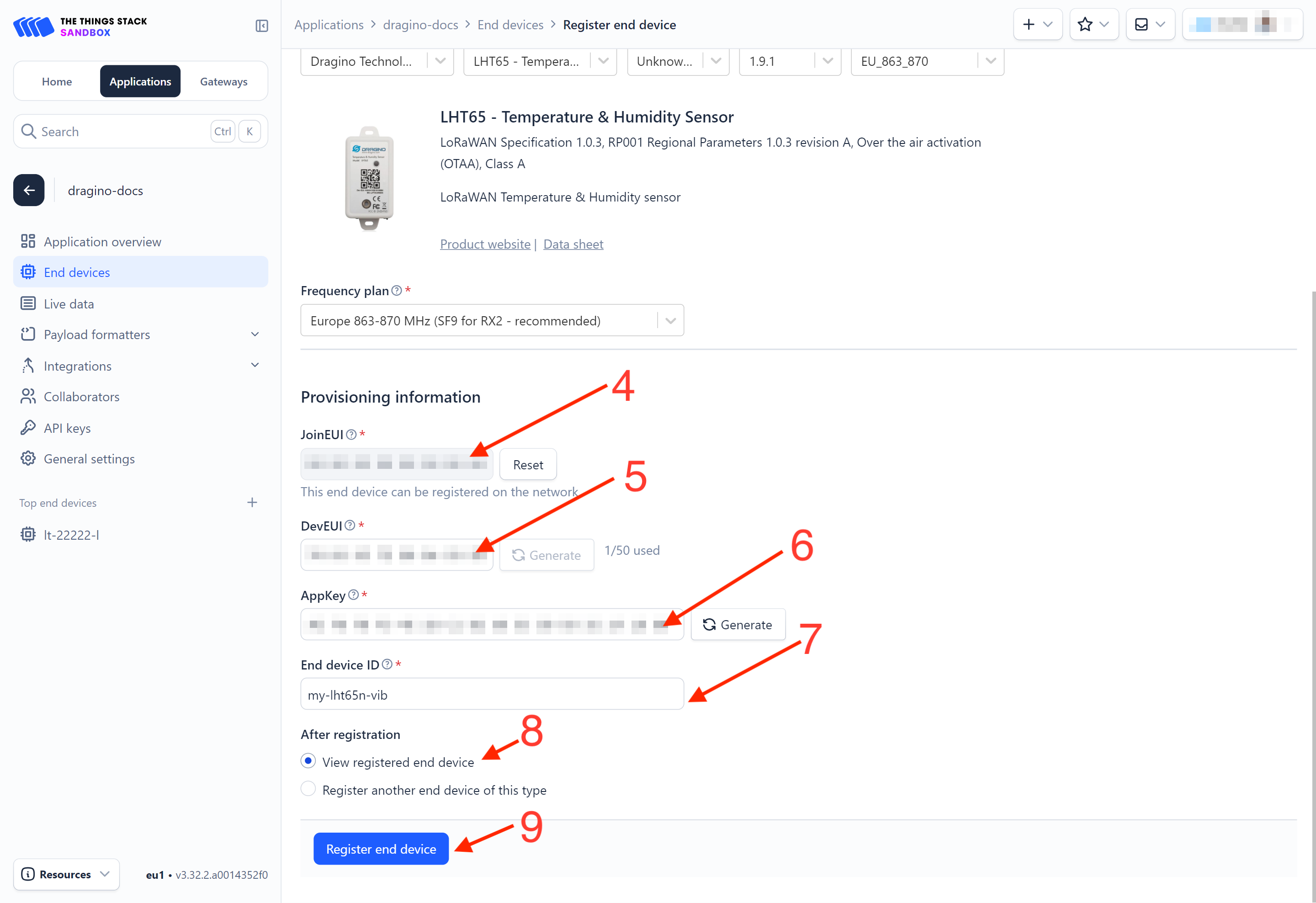Click the AppKey input field
The image size is (1316, 903).
[492, 624]
